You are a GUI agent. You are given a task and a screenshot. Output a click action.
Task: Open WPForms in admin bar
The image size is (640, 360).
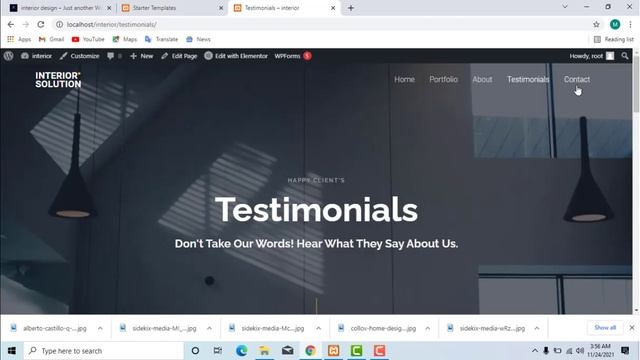coord(293,56)
